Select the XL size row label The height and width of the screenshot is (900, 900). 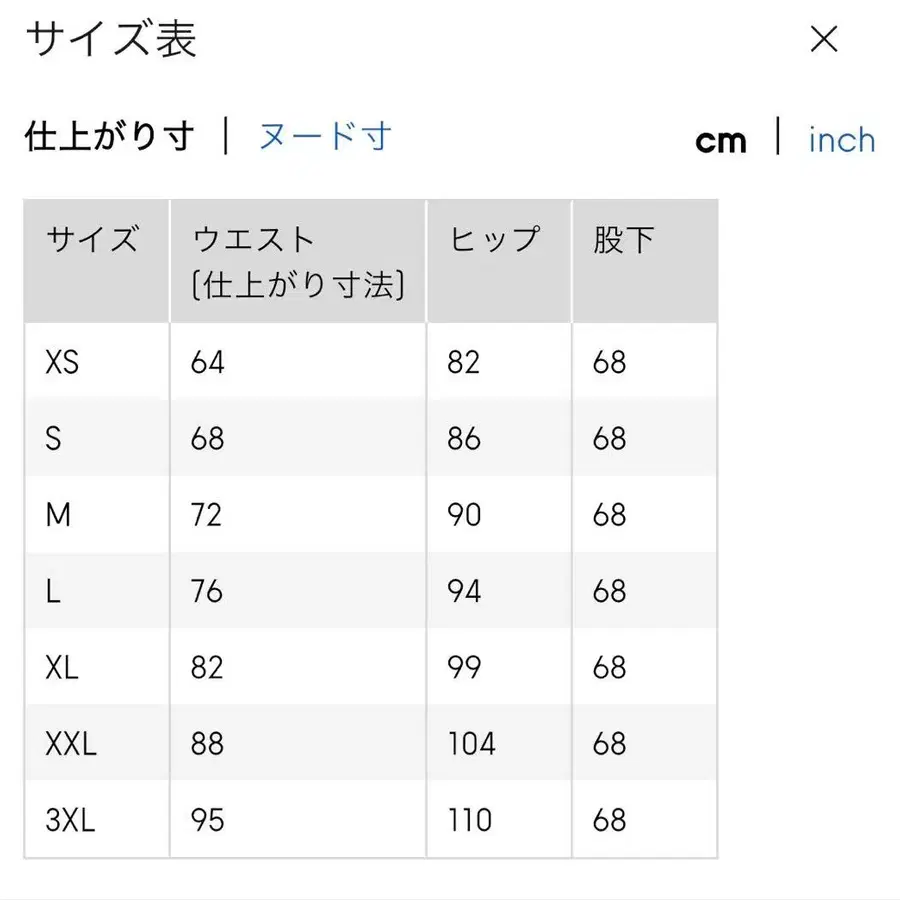[62, 667]
